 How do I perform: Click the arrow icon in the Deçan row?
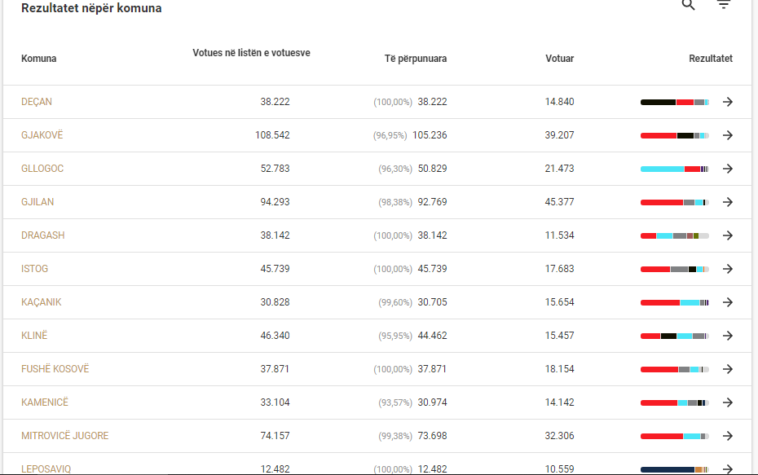click(728, 102)
